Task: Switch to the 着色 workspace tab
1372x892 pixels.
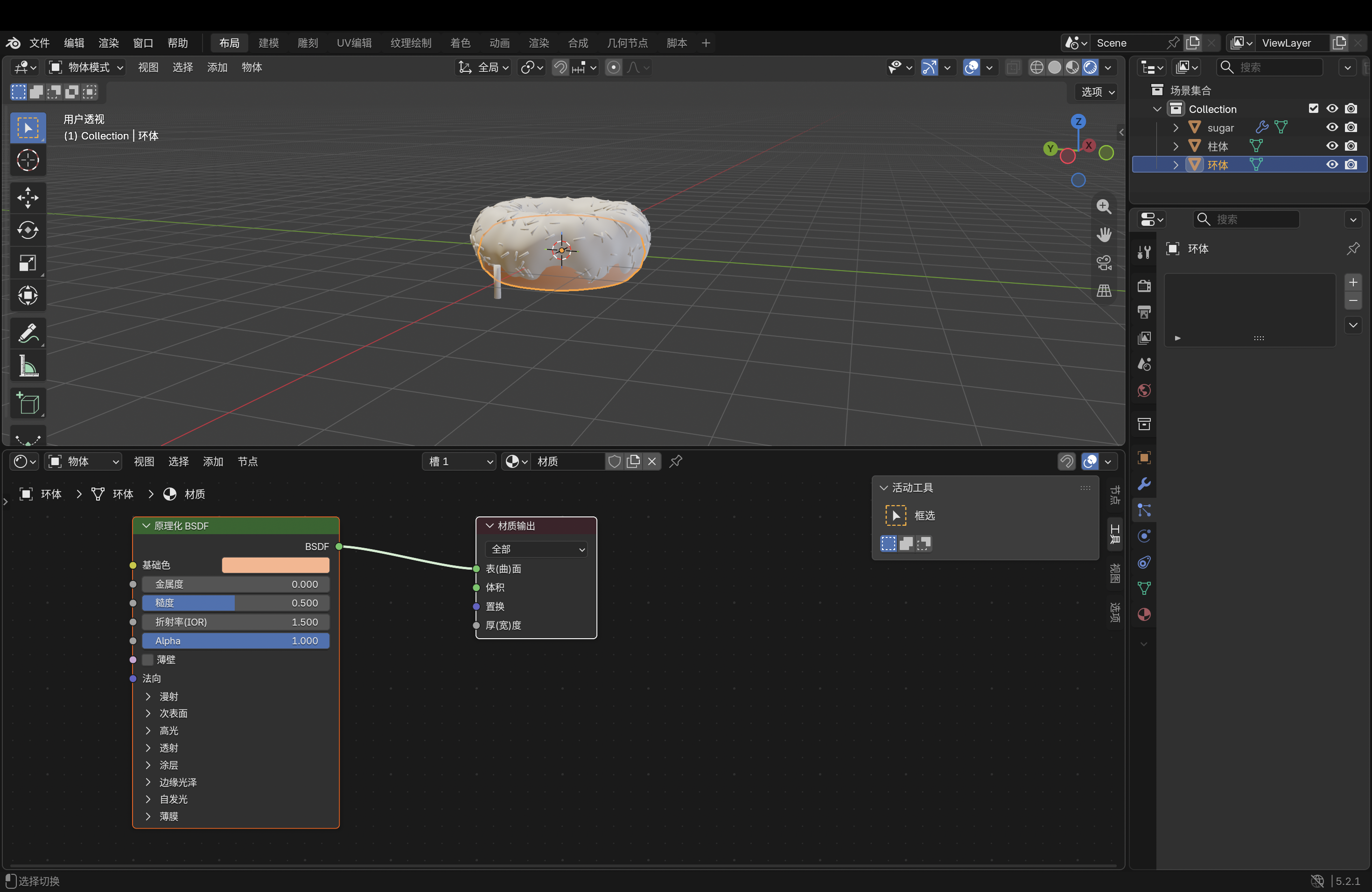Action: pyautogui.click(x=460, y=42)
